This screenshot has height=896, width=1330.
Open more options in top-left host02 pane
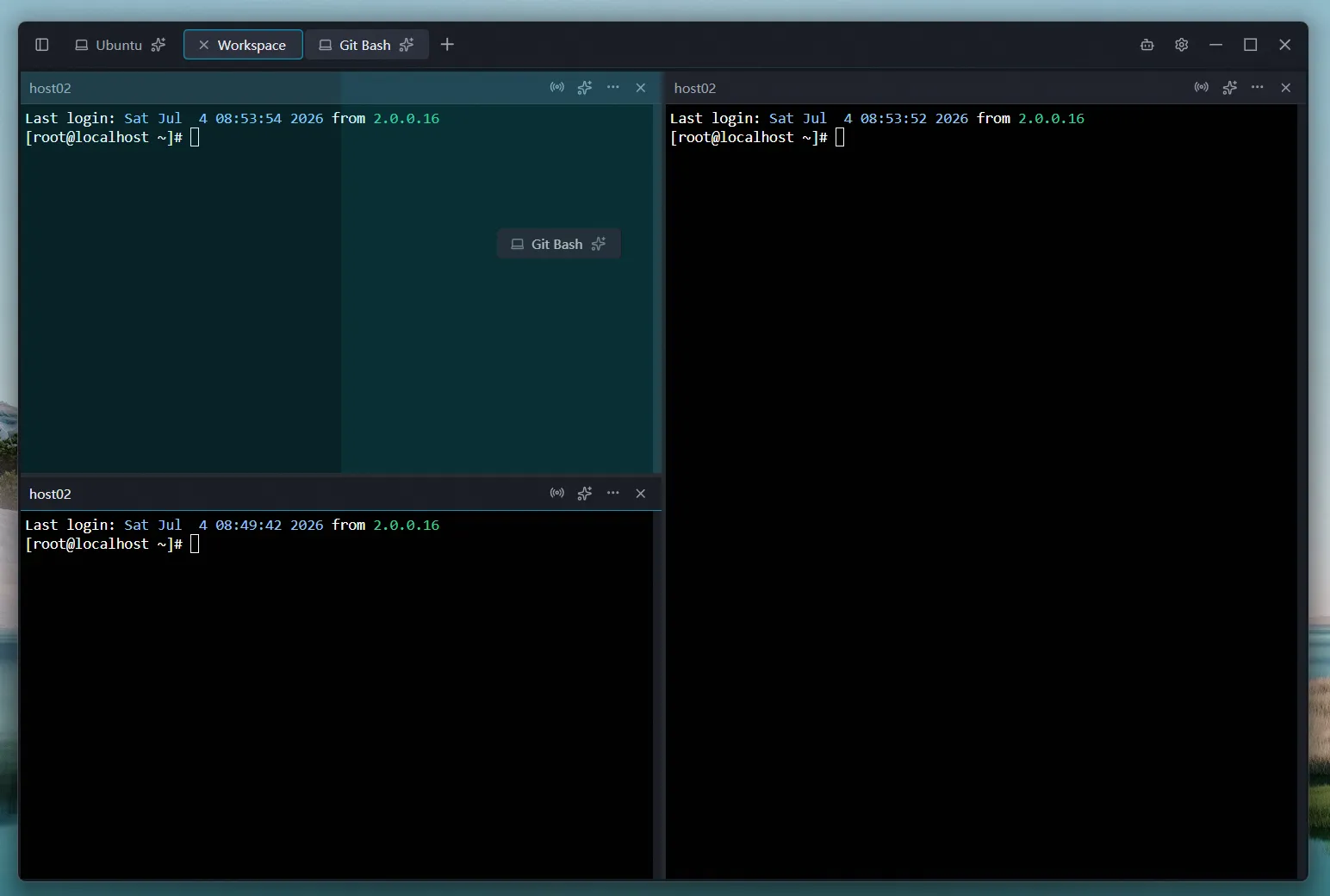pos(613,88)
